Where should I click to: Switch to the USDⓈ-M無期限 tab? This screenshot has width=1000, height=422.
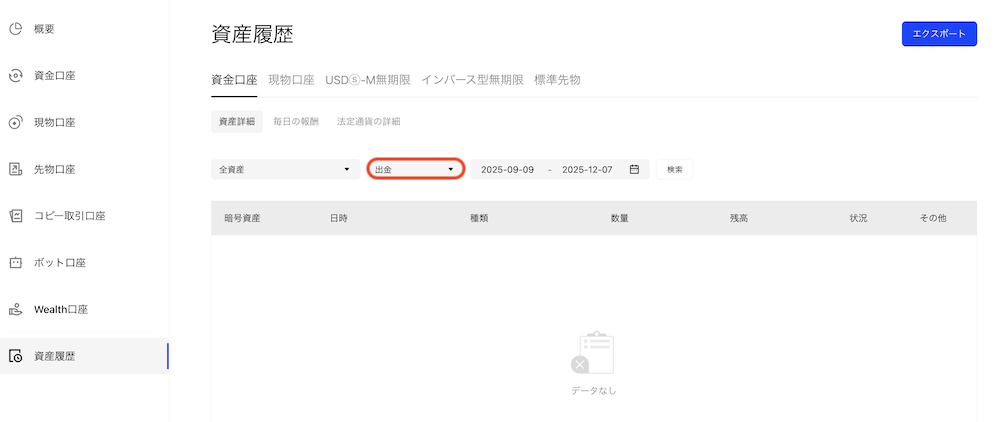click(368, 80)
